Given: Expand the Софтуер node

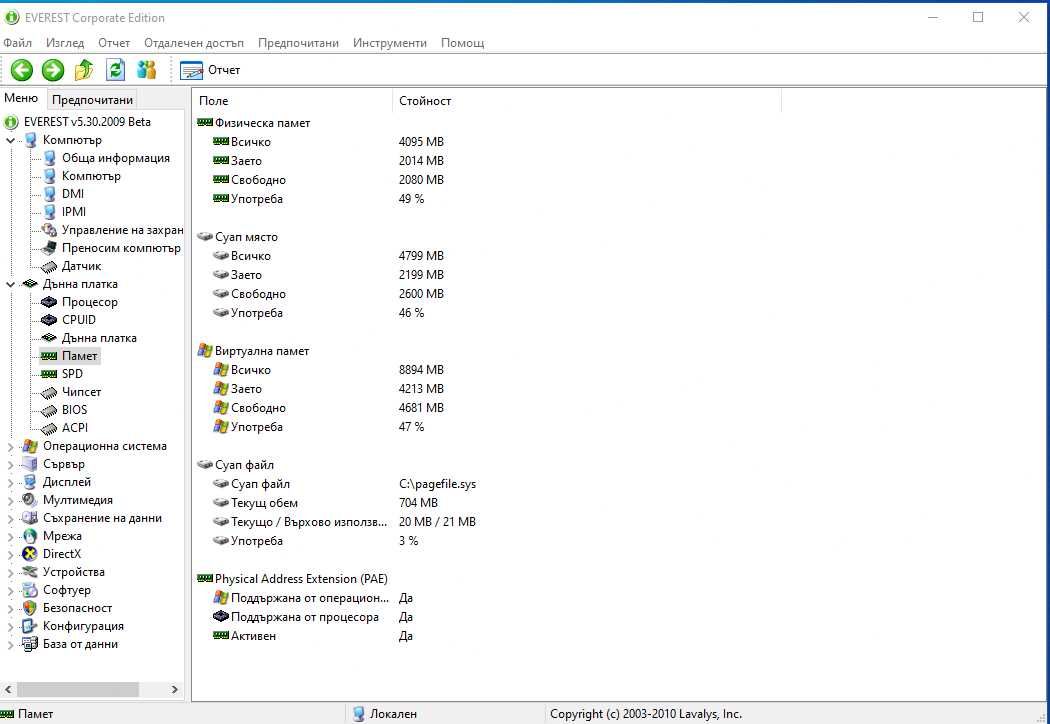Looking at the screenshot, I should point(10,591).
